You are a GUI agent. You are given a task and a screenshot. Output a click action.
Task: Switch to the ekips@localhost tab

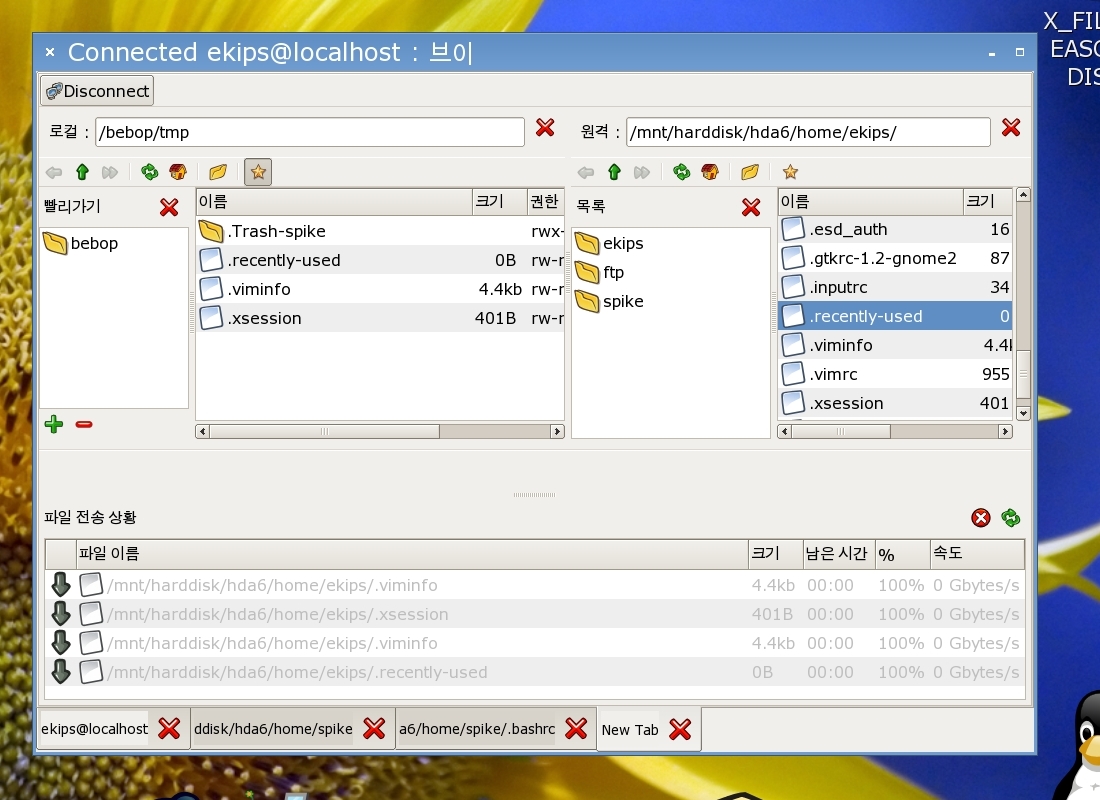click(93, 729)
